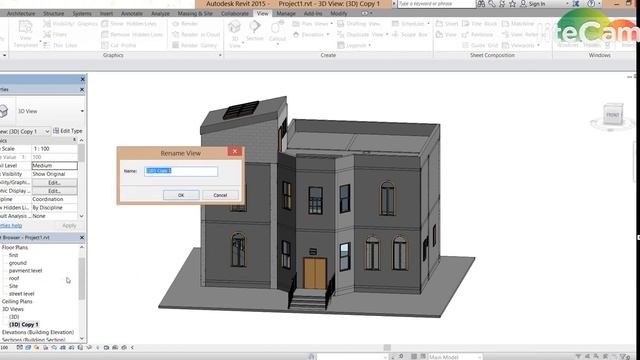
Task: Close the Project Browser panel
Action: pyautogui.click(x=82, y=238)
